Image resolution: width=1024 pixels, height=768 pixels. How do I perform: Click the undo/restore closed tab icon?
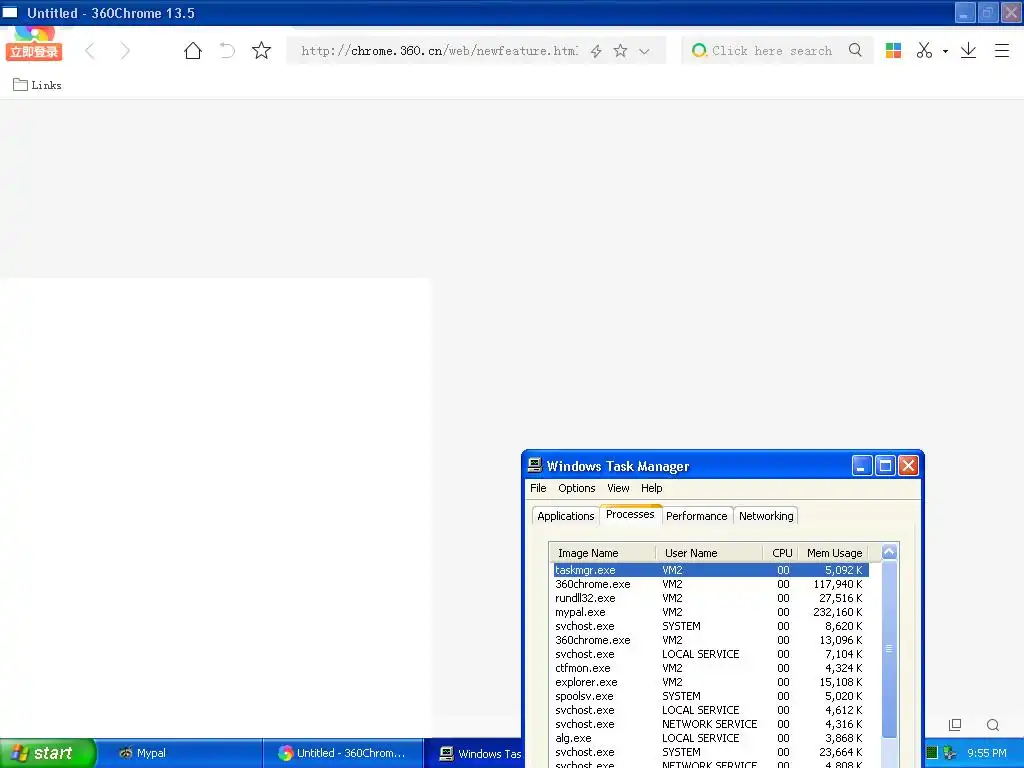[227, 51]
